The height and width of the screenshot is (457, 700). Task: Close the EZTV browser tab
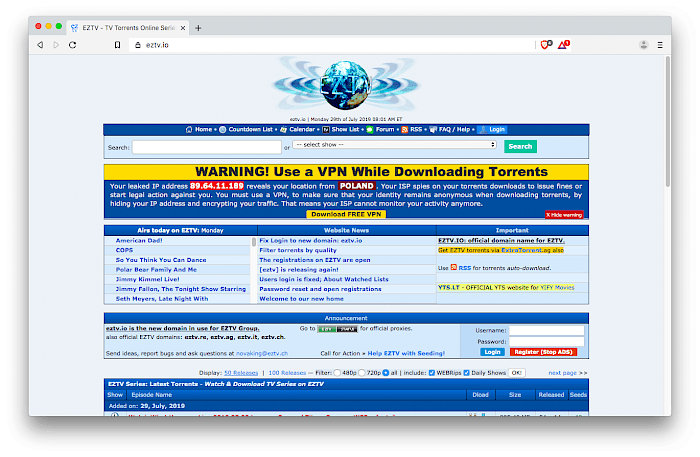183,28
